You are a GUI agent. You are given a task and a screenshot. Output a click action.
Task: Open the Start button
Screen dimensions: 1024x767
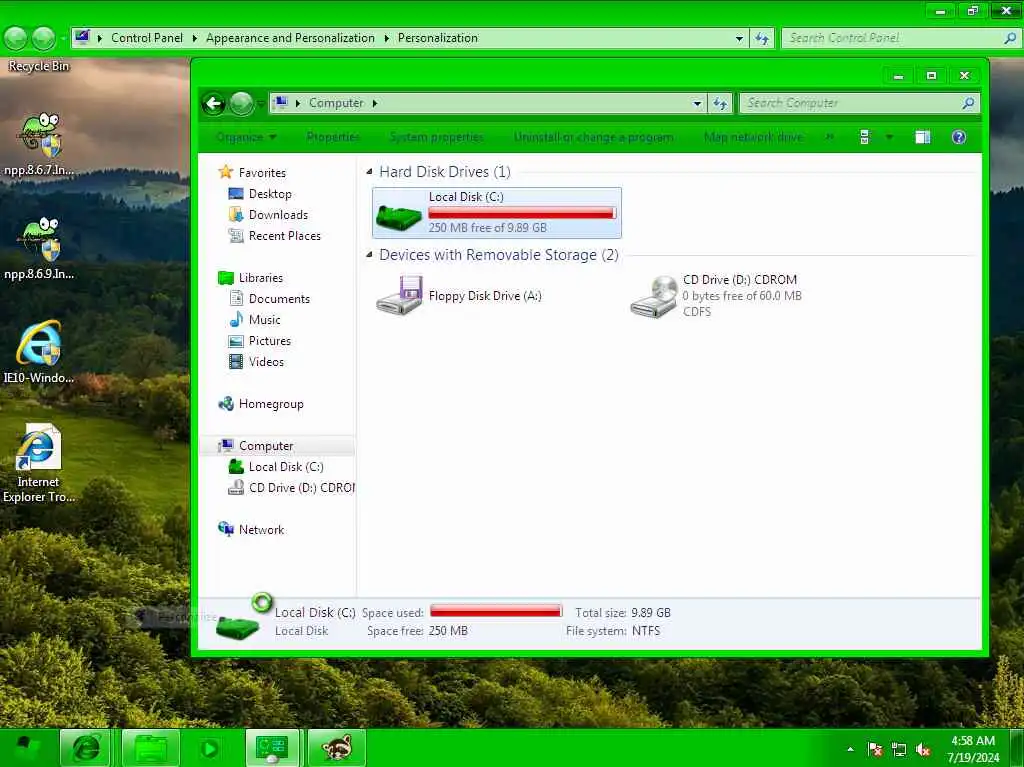[26, 747]
